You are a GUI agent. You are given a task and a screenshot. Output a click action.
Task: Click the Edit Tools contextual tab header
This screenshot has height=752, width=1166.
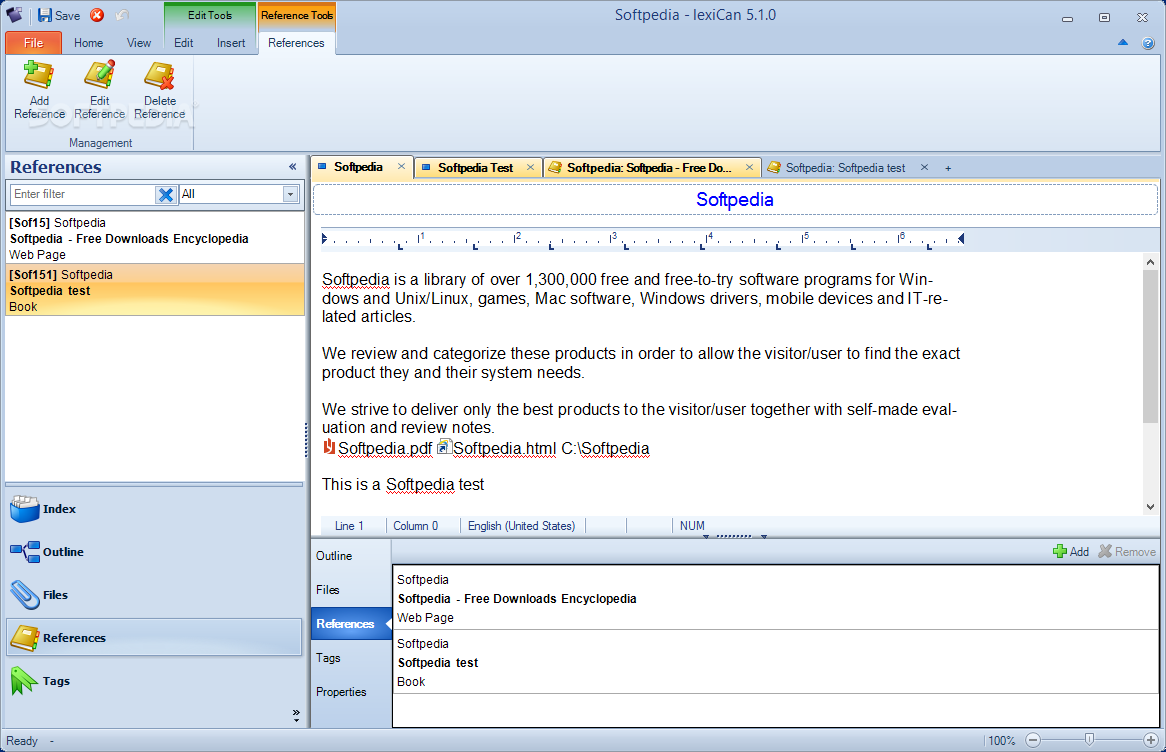pos(210,16)
